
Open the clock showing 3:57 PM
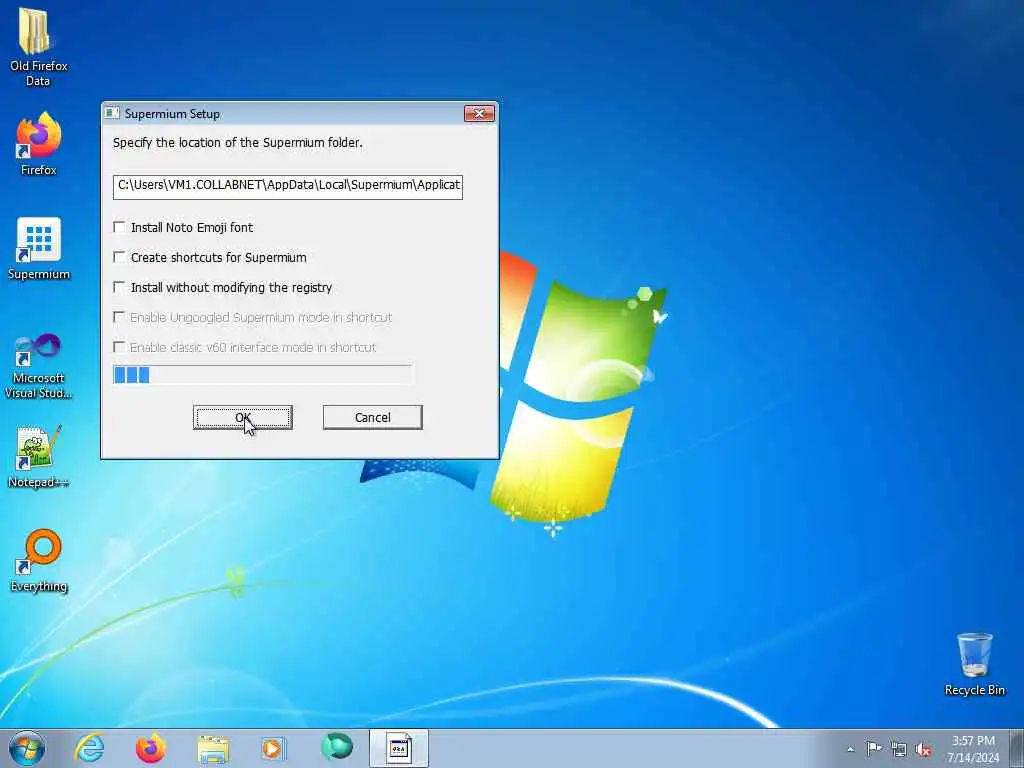pyautogui.click(x=972, y=748)
